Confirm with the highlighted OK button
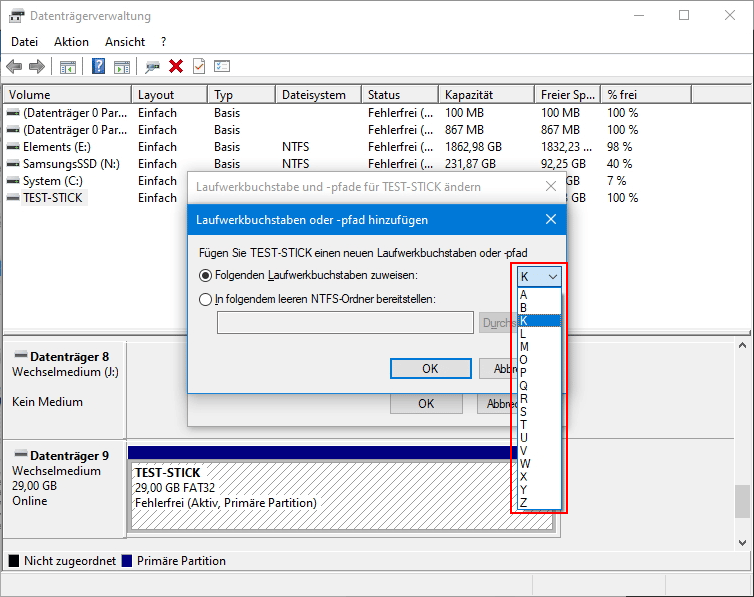 tap(430, 369)
